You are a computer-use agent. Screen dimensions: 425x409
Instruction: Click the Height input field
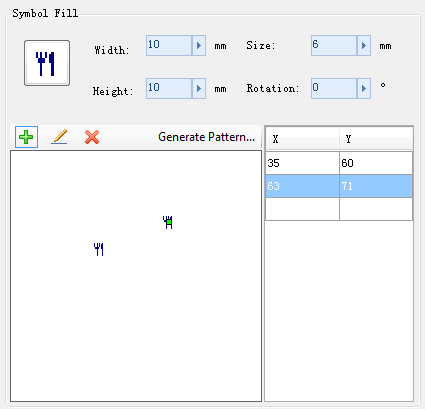169,88
